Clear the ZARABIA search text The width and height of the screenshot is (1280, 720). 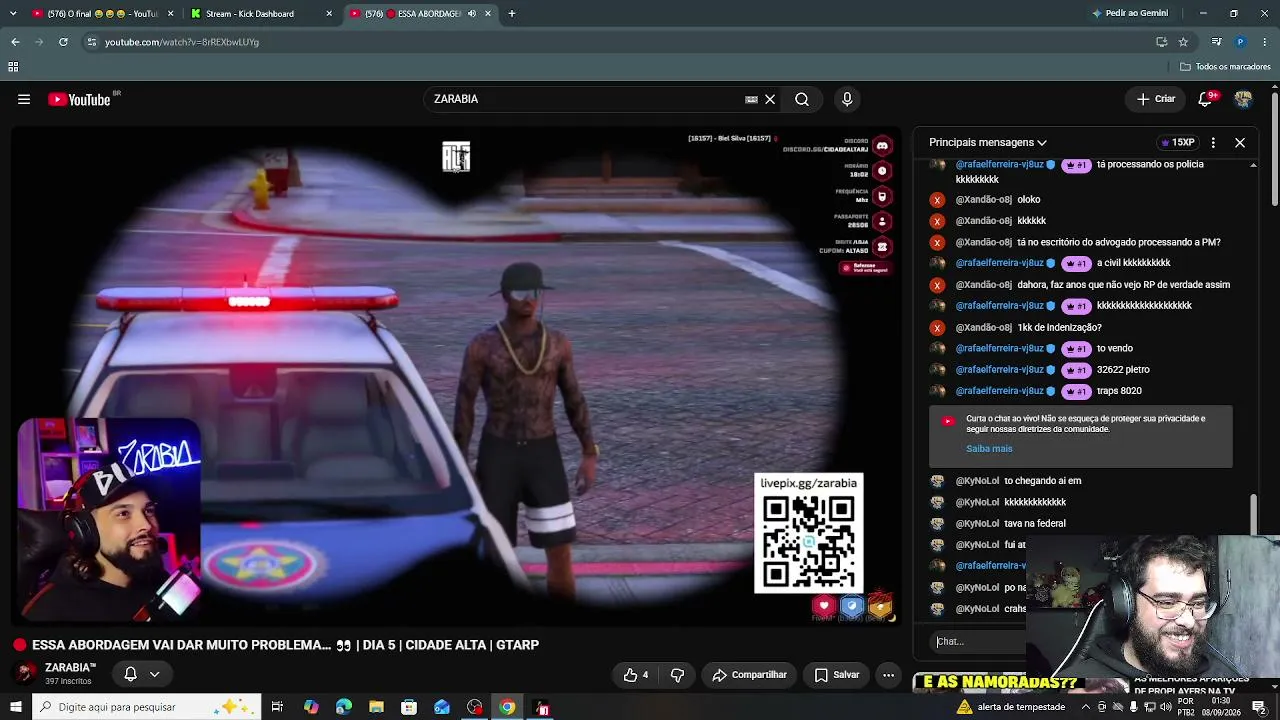(x=770, y=99)
